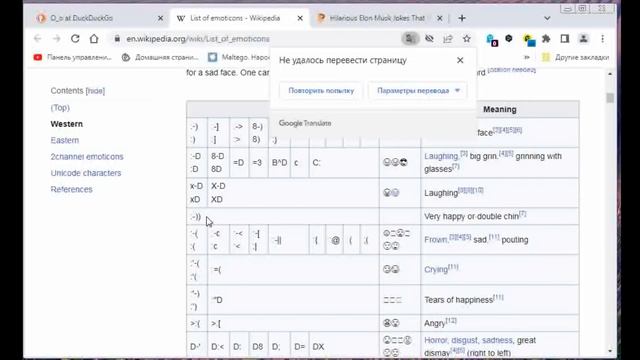Open the Maltego bookmark

(239, 57)
